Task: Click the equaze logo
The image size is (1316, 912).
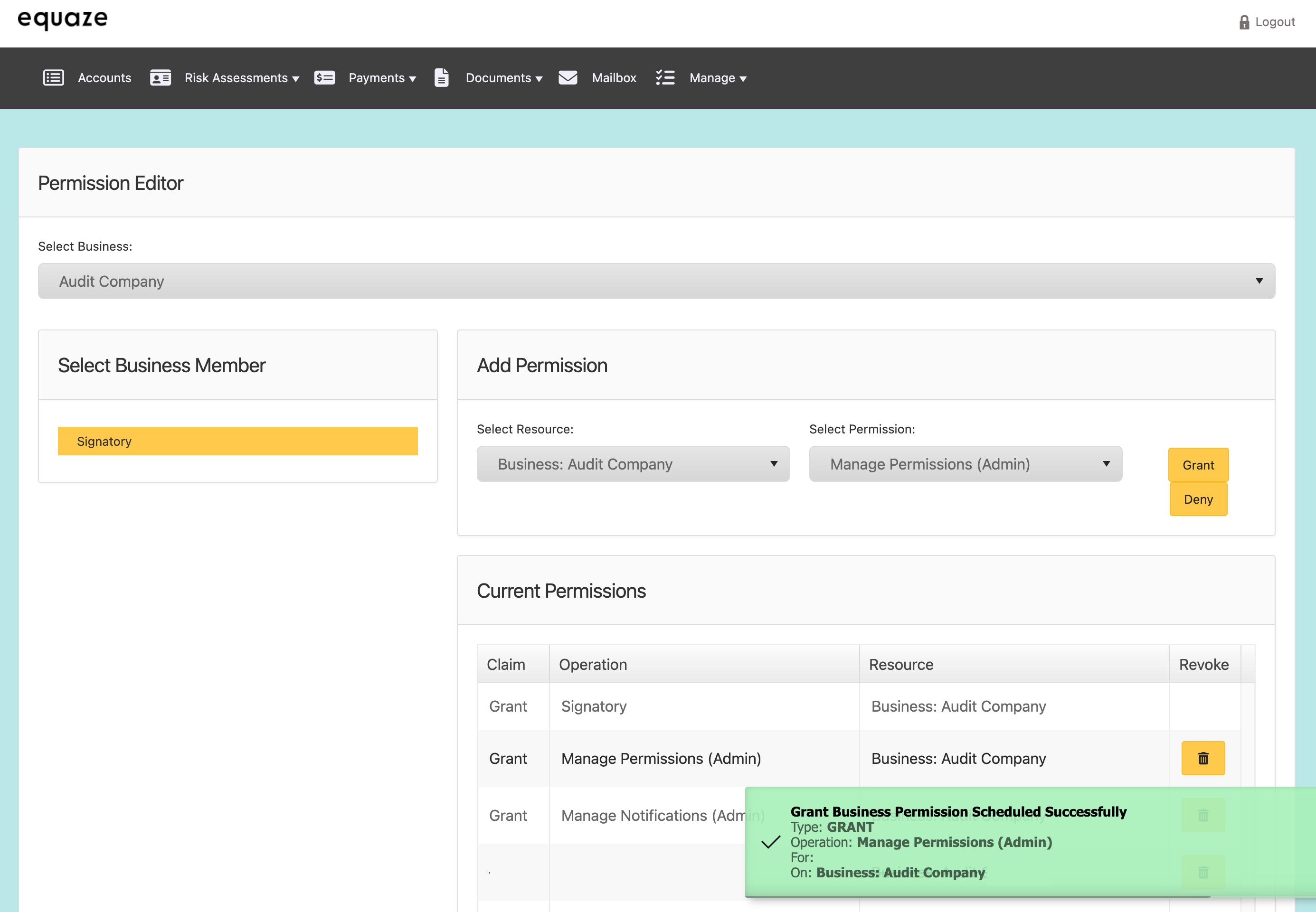Action: 63,19
